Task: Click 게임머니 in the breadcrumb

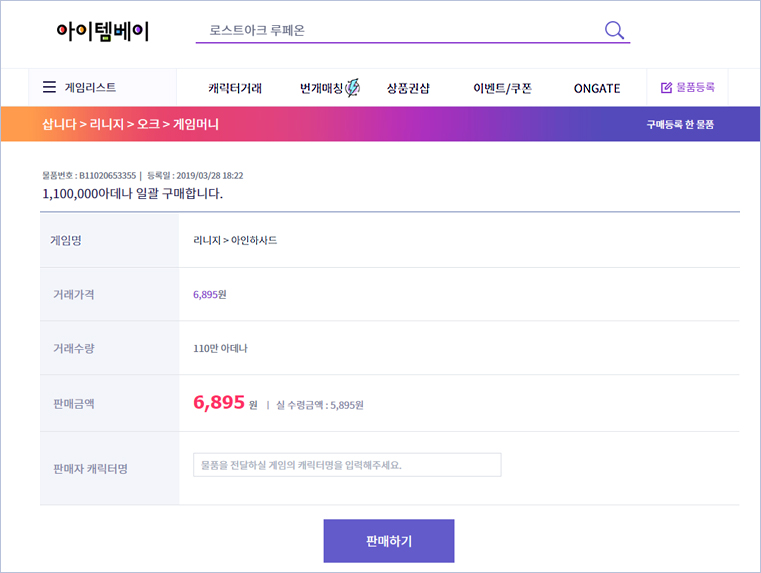Action: [x=196, y=124]
